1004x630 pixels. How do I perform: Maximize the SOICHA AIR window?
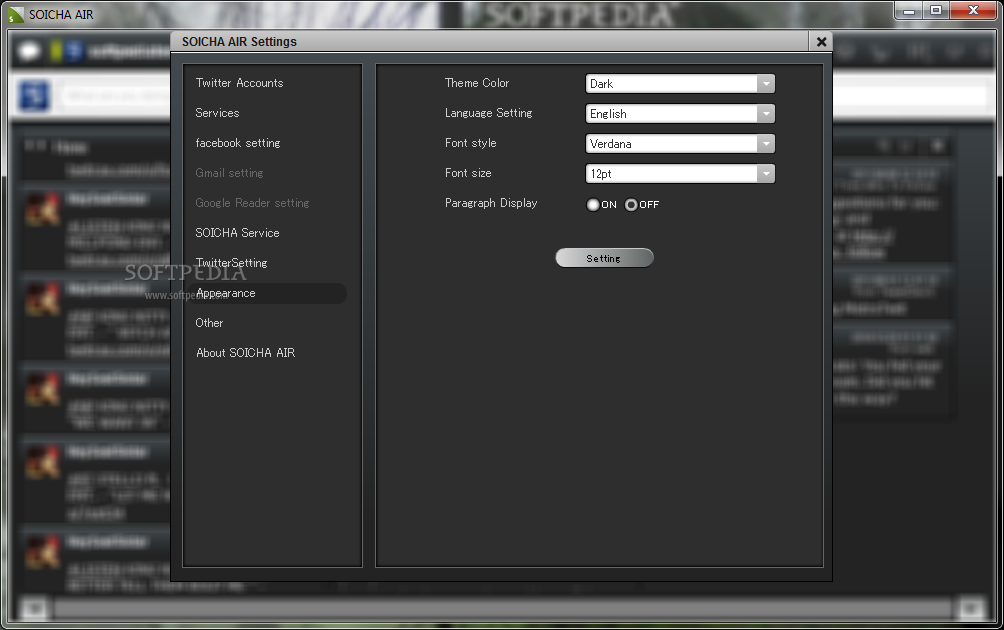pos(936,11)
